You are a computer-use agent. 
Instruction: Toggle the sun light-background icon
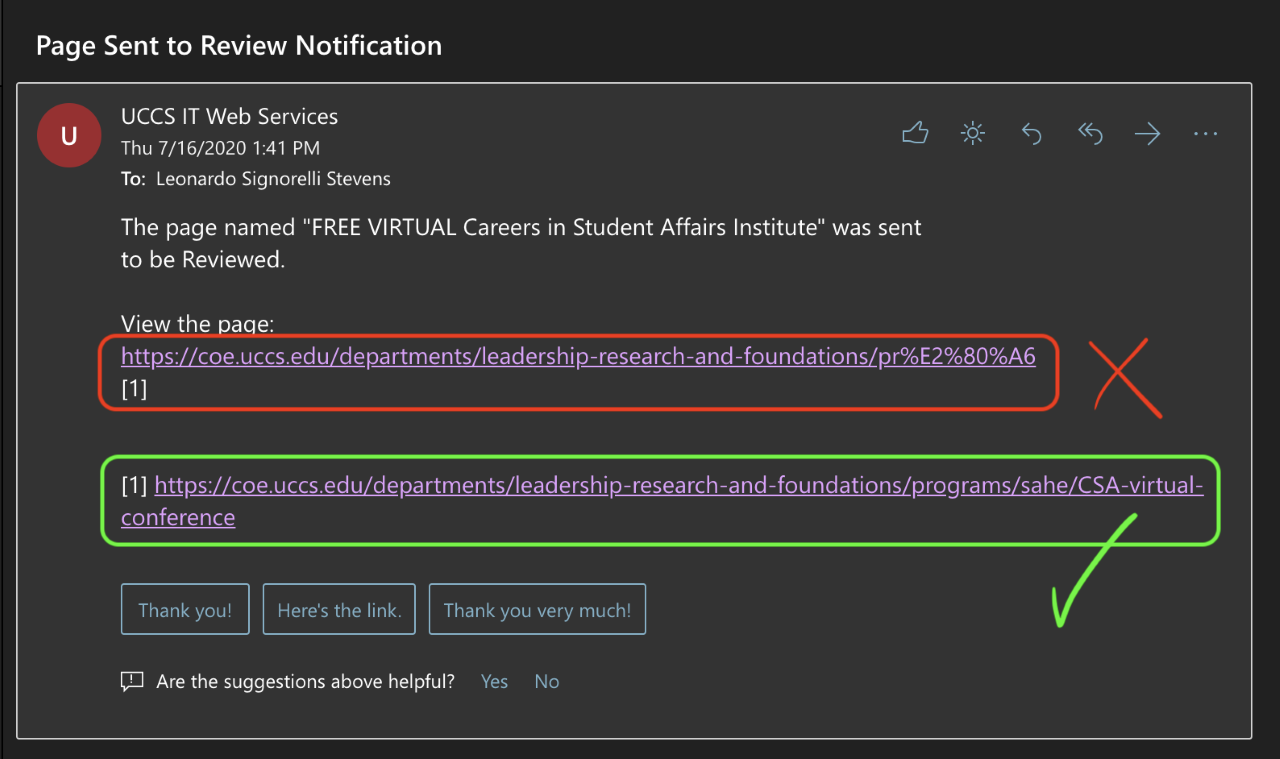point(972,133)
